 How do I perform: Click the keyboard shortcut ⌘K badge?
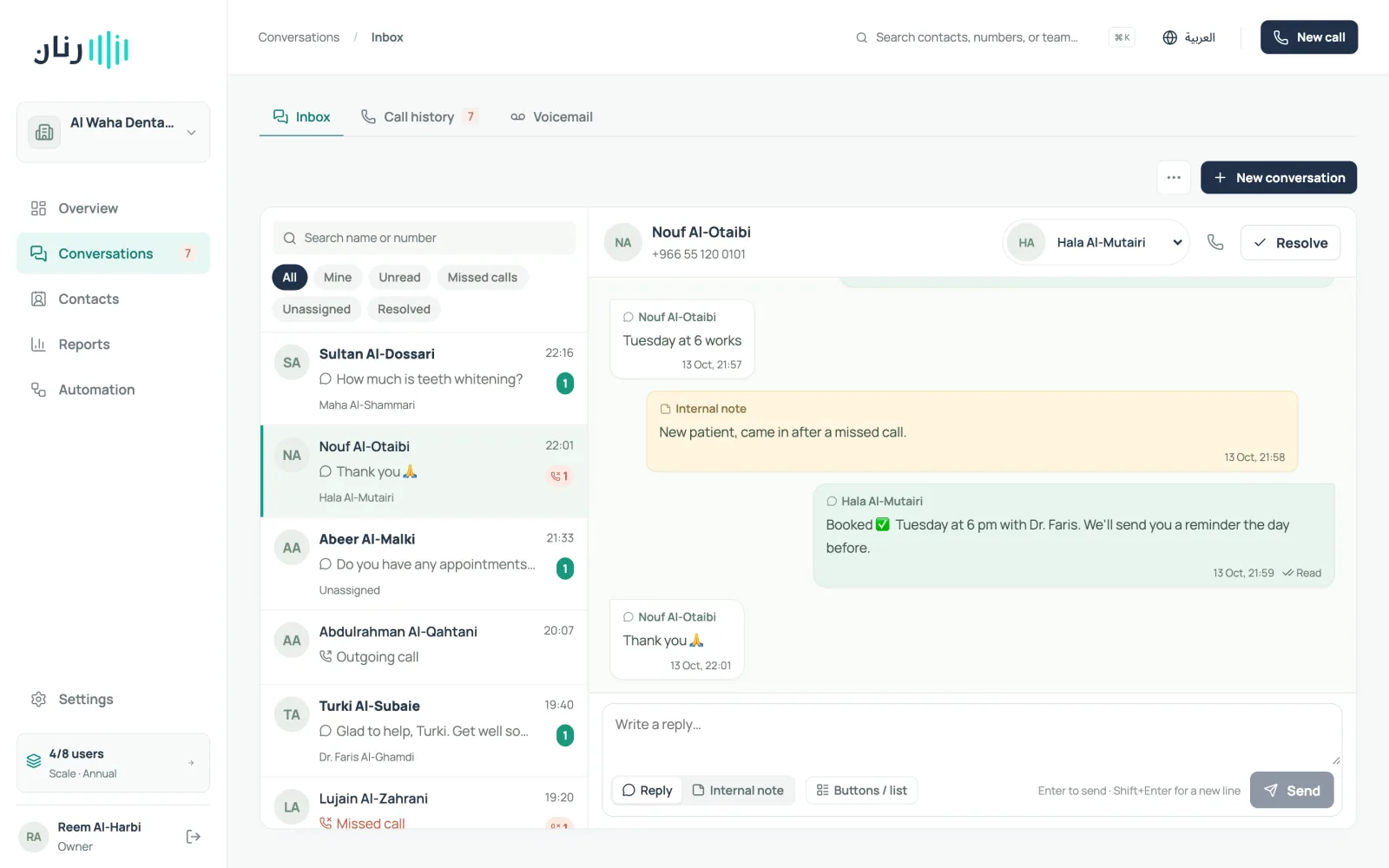1122,37
